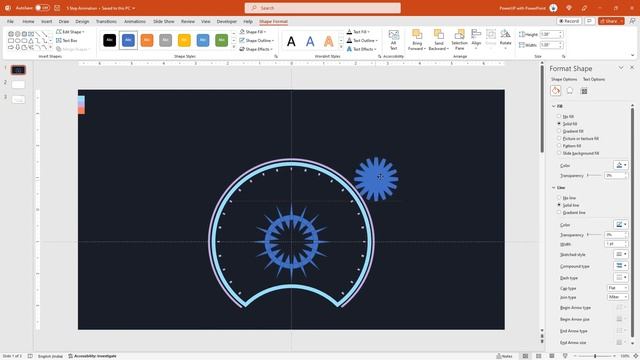
Task: Click Accessibility: Investigate in status bar
Action: click(92, 356)
